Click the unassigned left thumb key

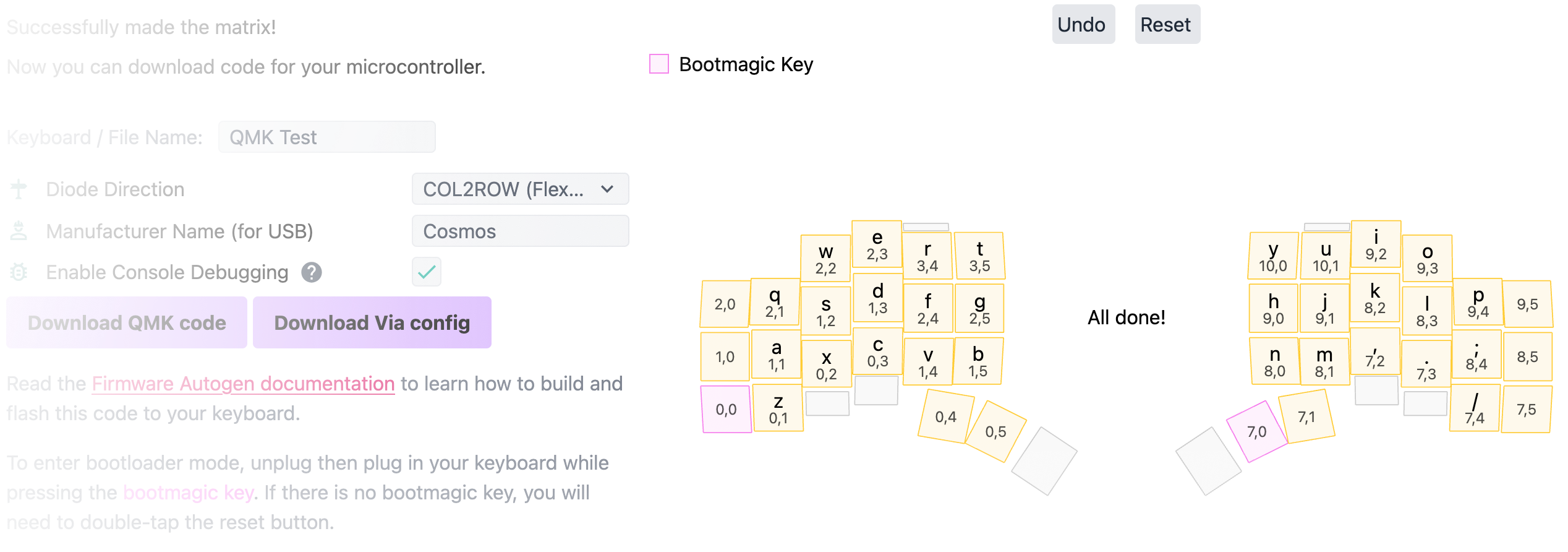pyautogui.click(x=1044, y=461)
